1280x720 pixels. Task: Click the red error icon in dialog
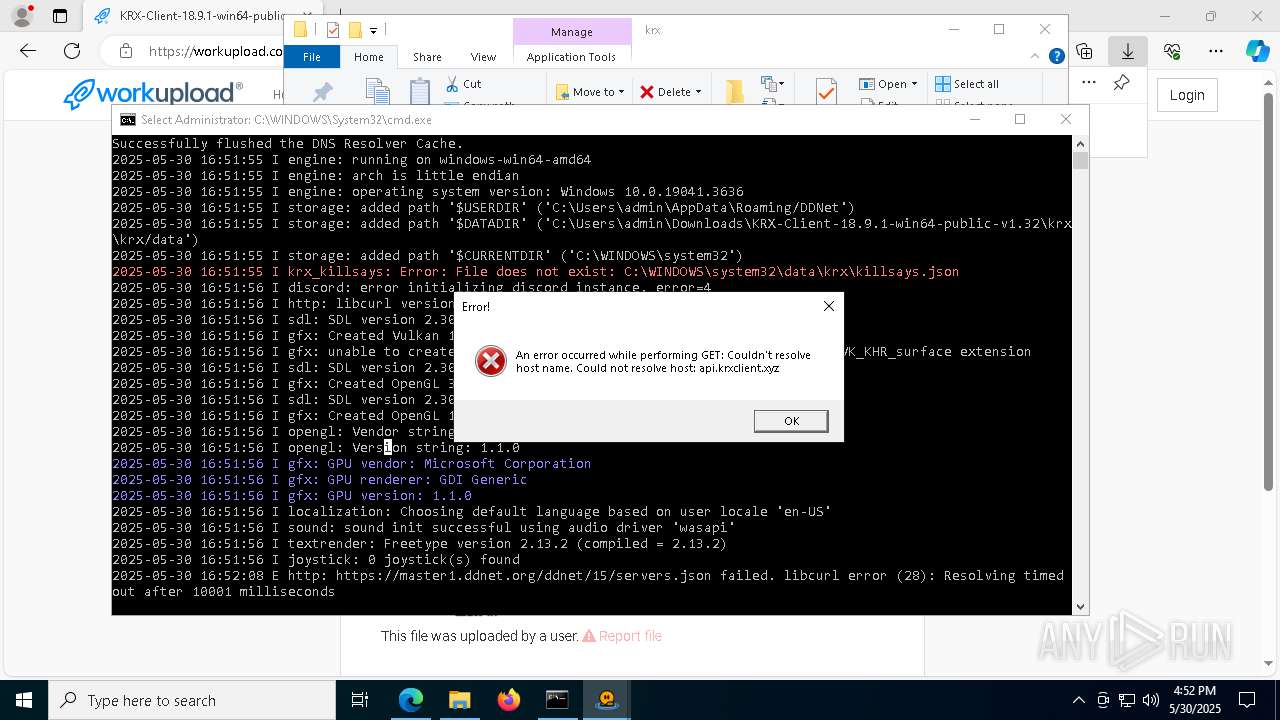[490, 361]
